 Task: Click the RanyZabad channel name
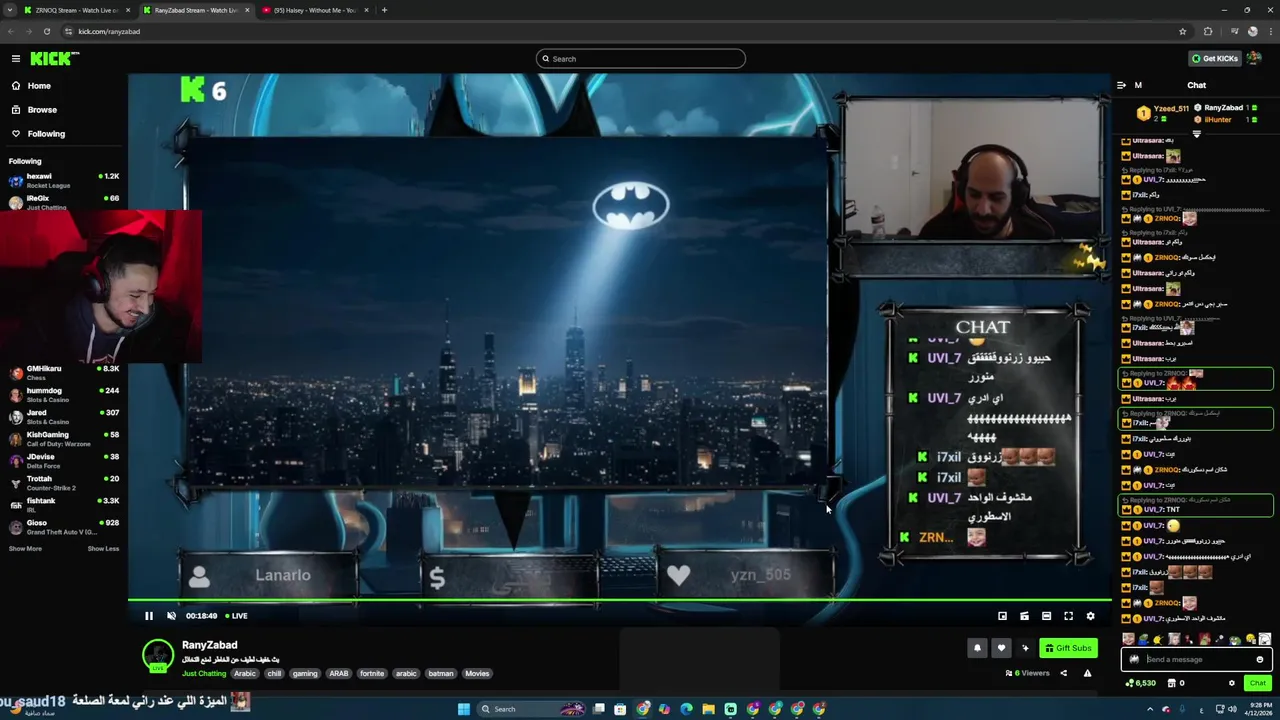210,645
